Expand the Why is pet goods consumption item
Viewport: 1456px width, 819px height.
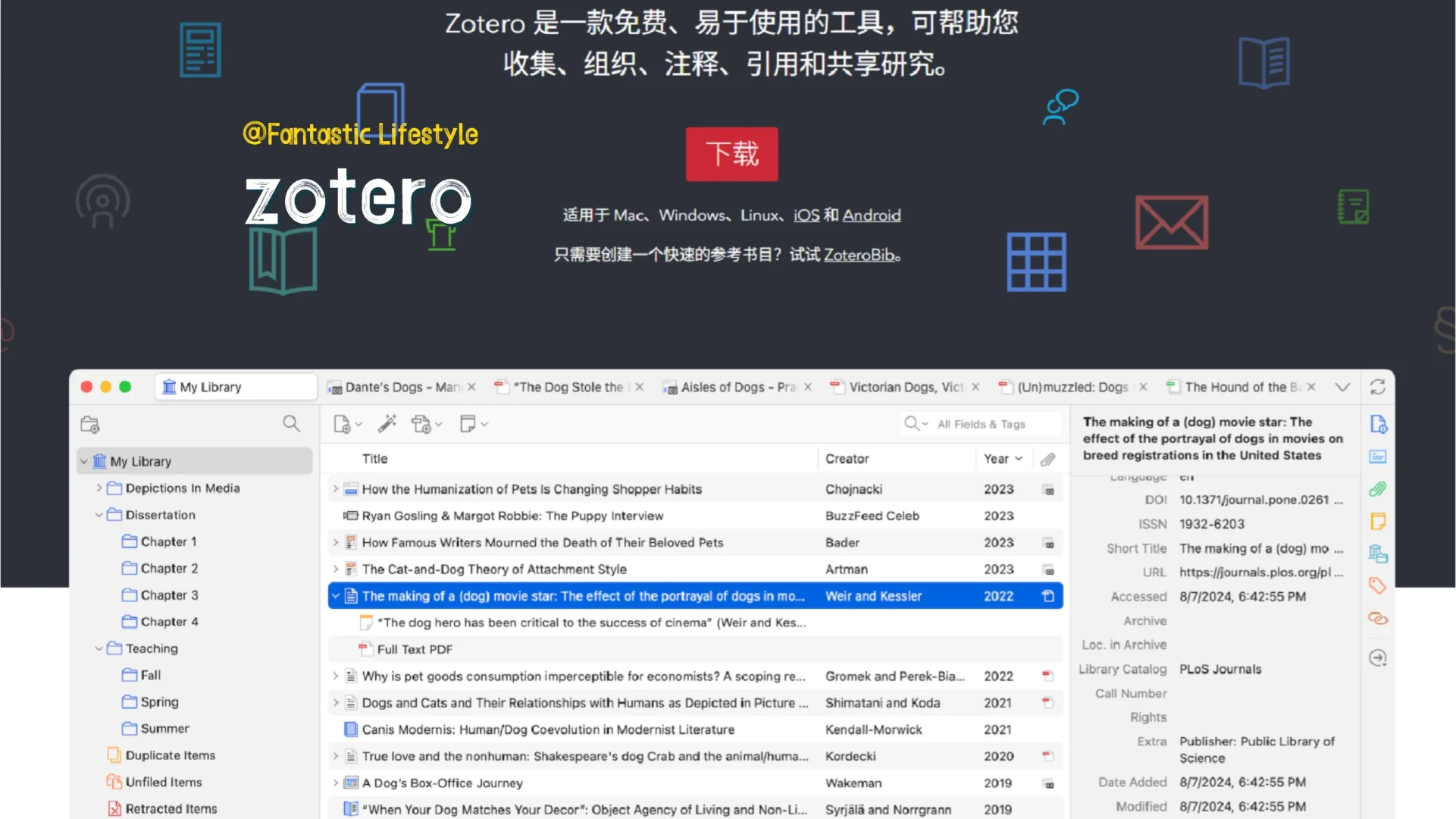(x=336, y=676)
